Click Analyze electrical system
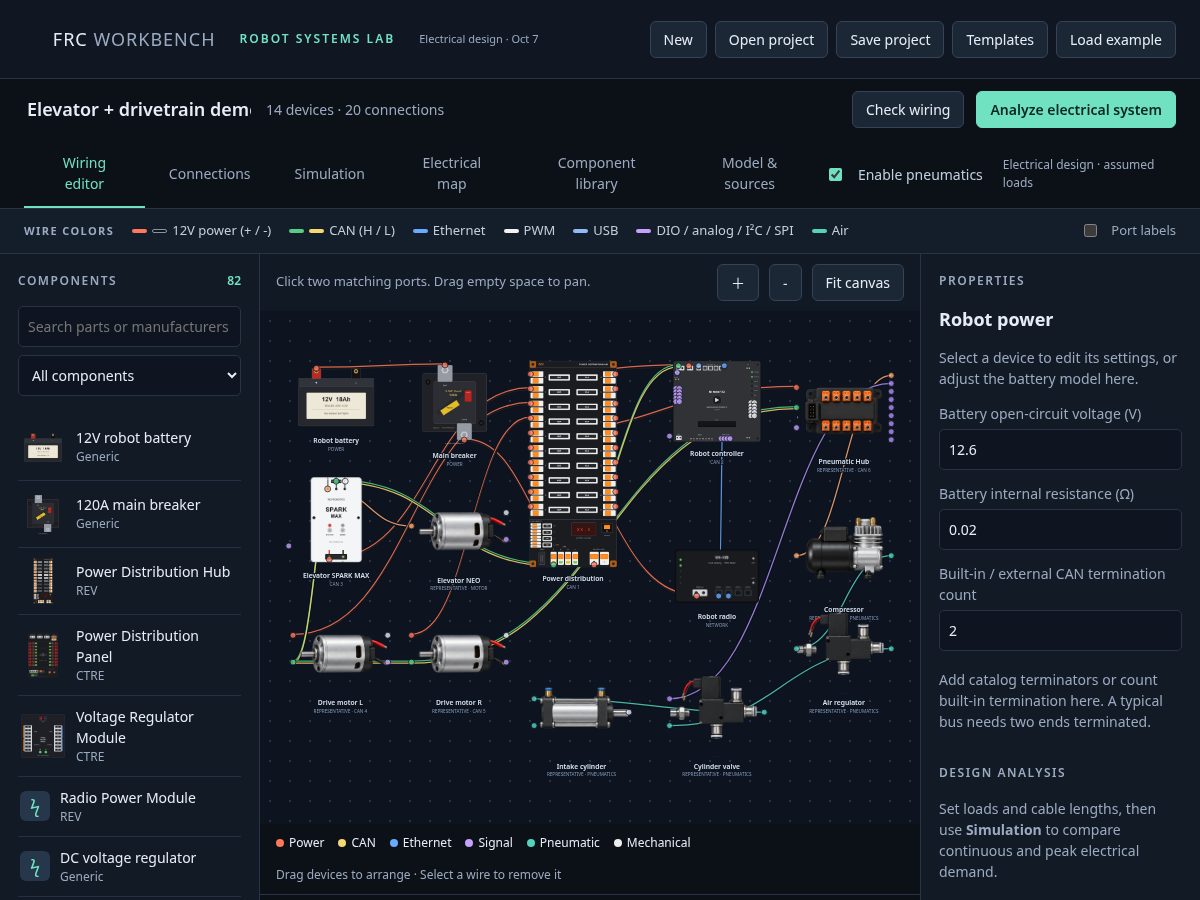 (x=1076, y=110)
